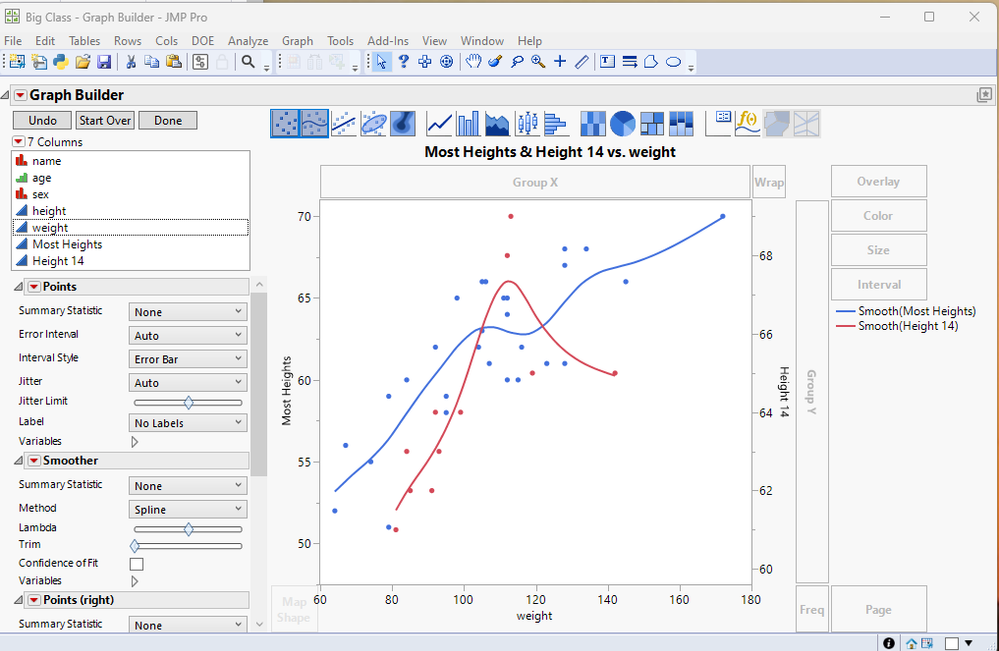Select the Box Plot element

click(527, 123)
